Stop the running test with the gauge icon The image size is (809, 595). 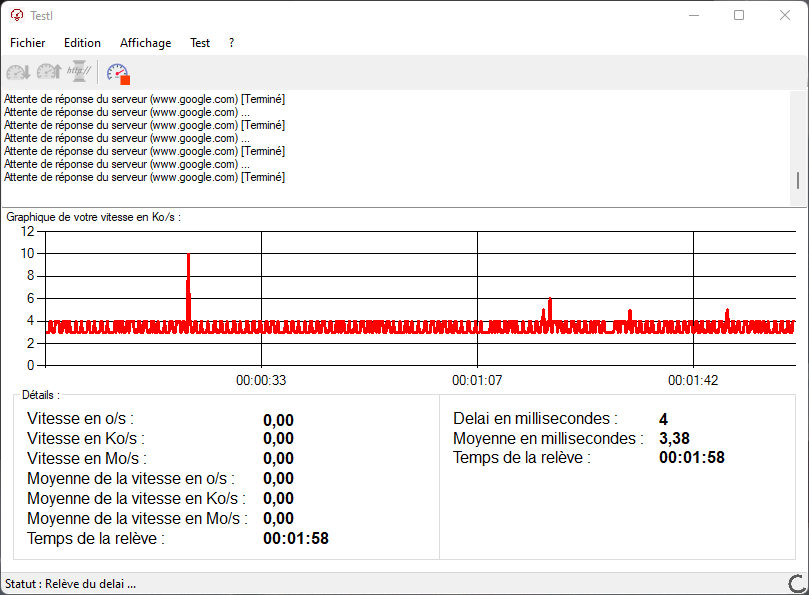pyautogui.click(x=118, y=73)
